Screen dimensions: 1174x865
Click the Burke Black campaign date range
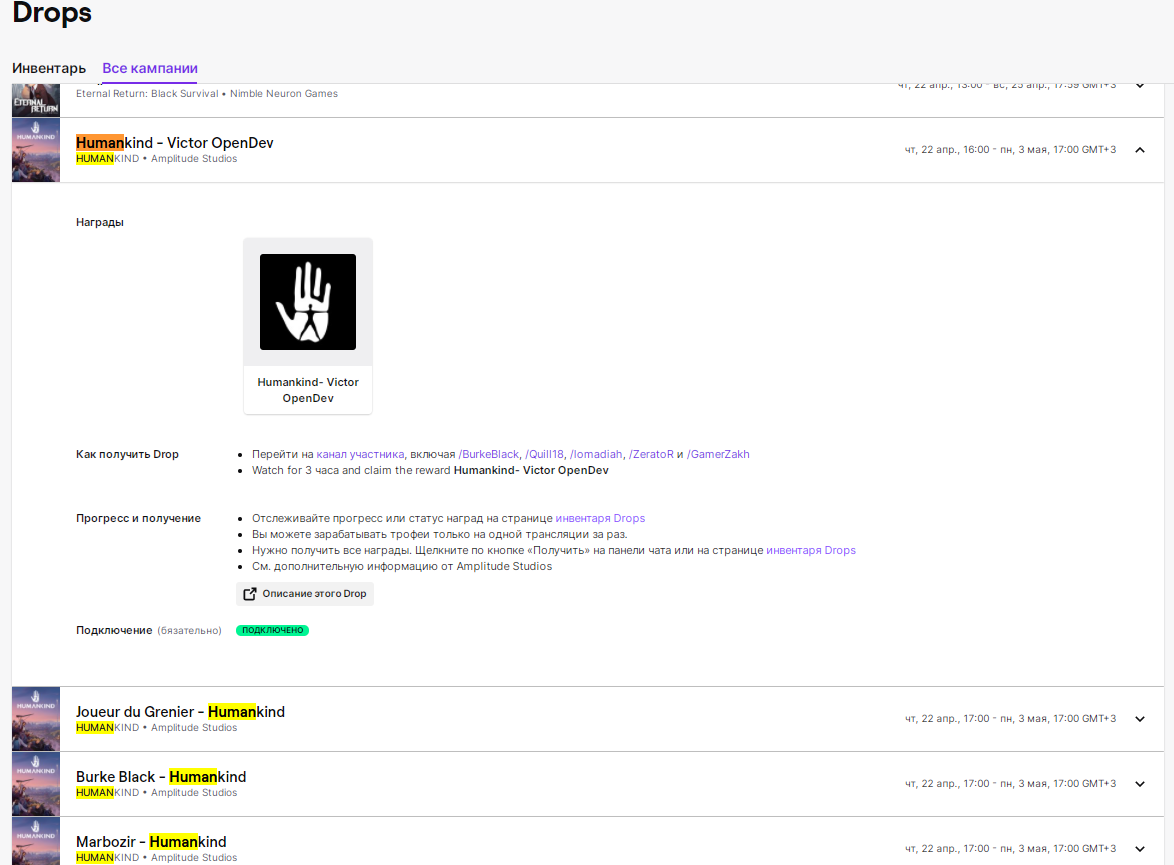point(1010,784)
